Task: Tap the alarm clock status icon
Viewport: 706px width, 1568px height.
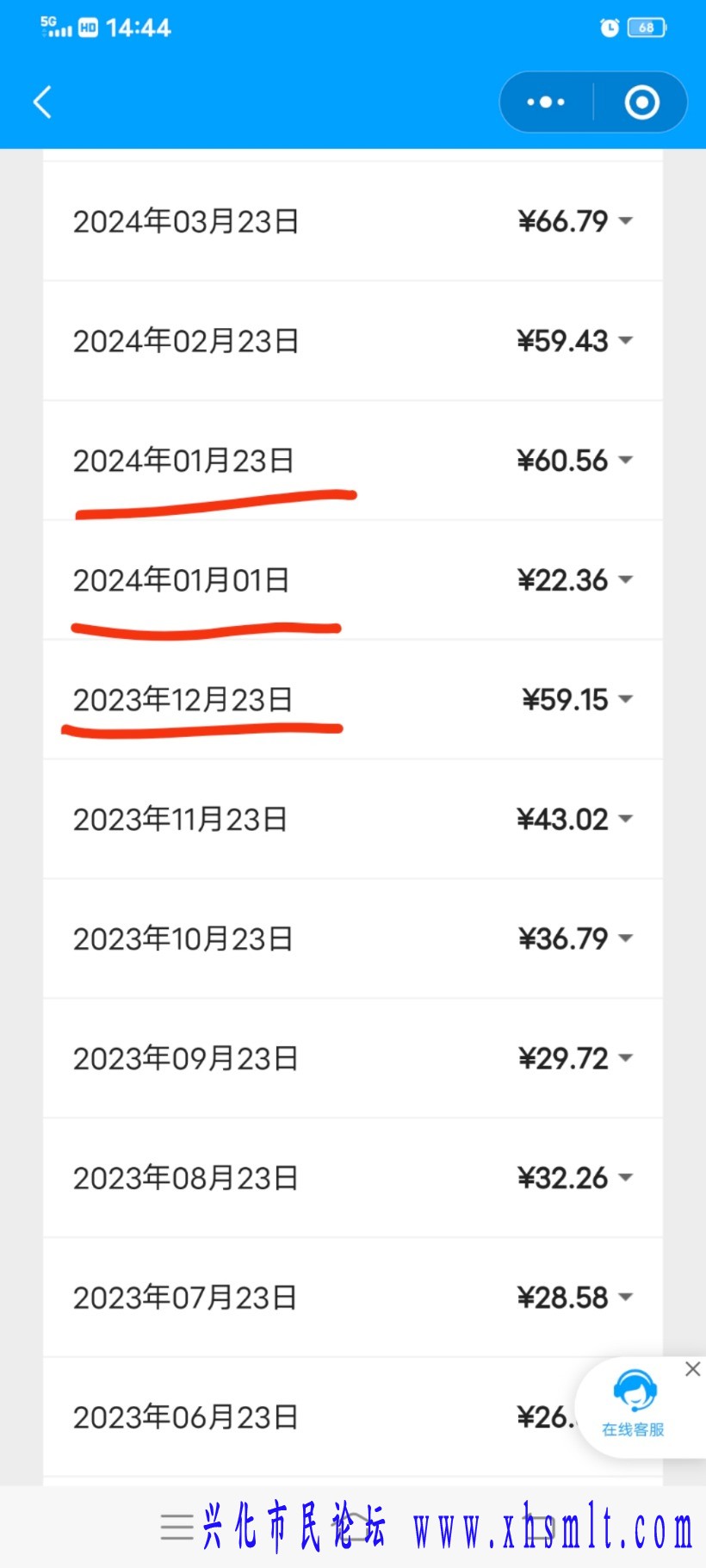Action: click(x=609, y=28)
